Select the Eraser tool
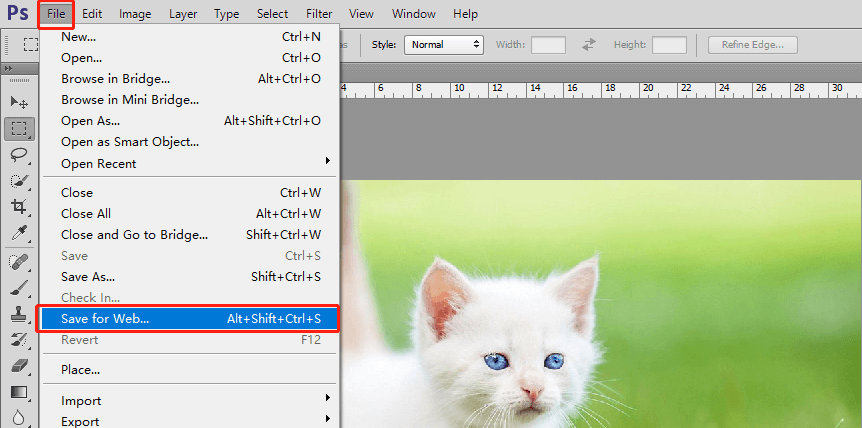Viewport: 862px width, 428px height. (19, 365)
